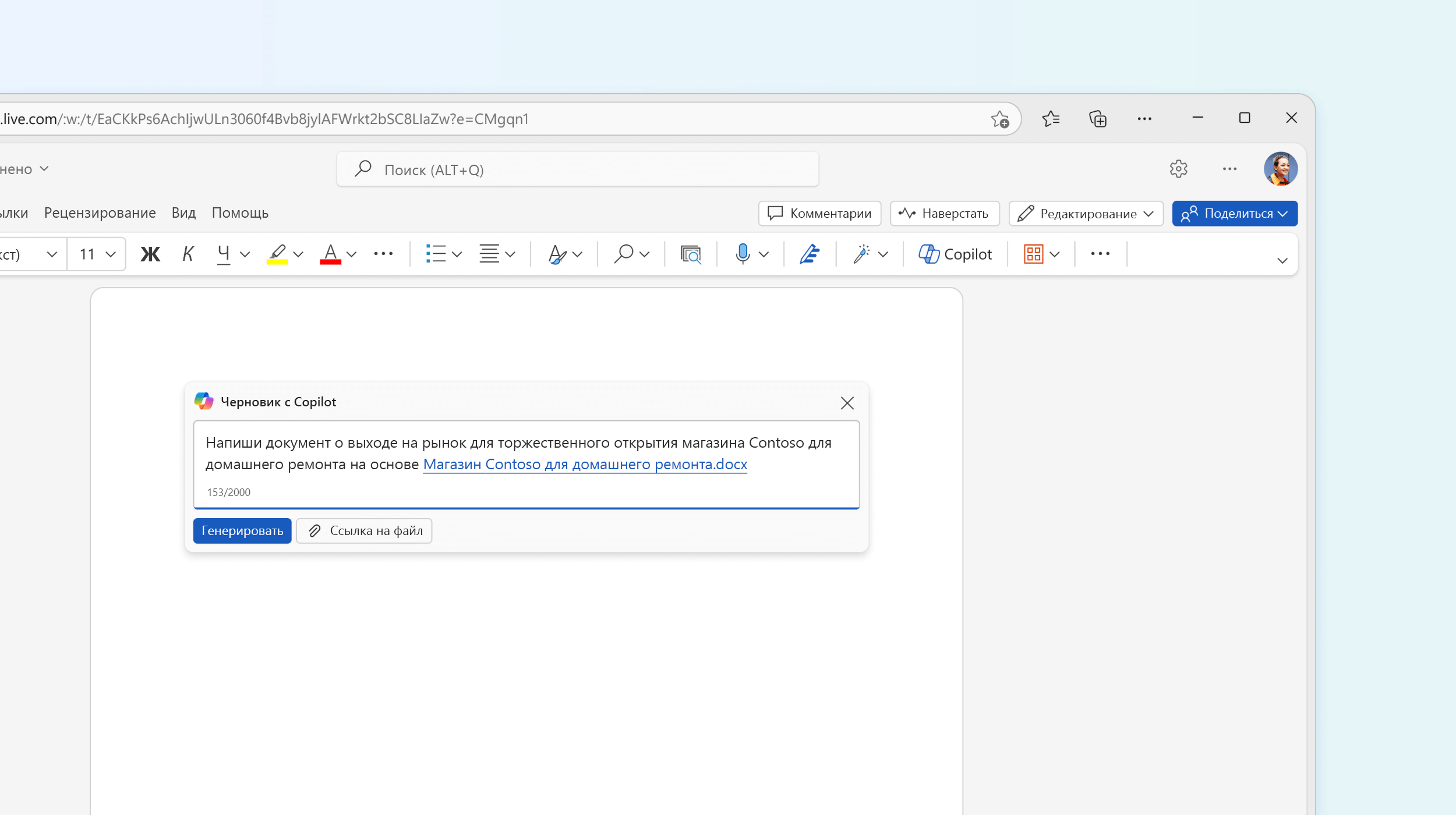The image size is (1456, 815).
Task: Open the Помощь tab
Action: (x=240, y=213)
